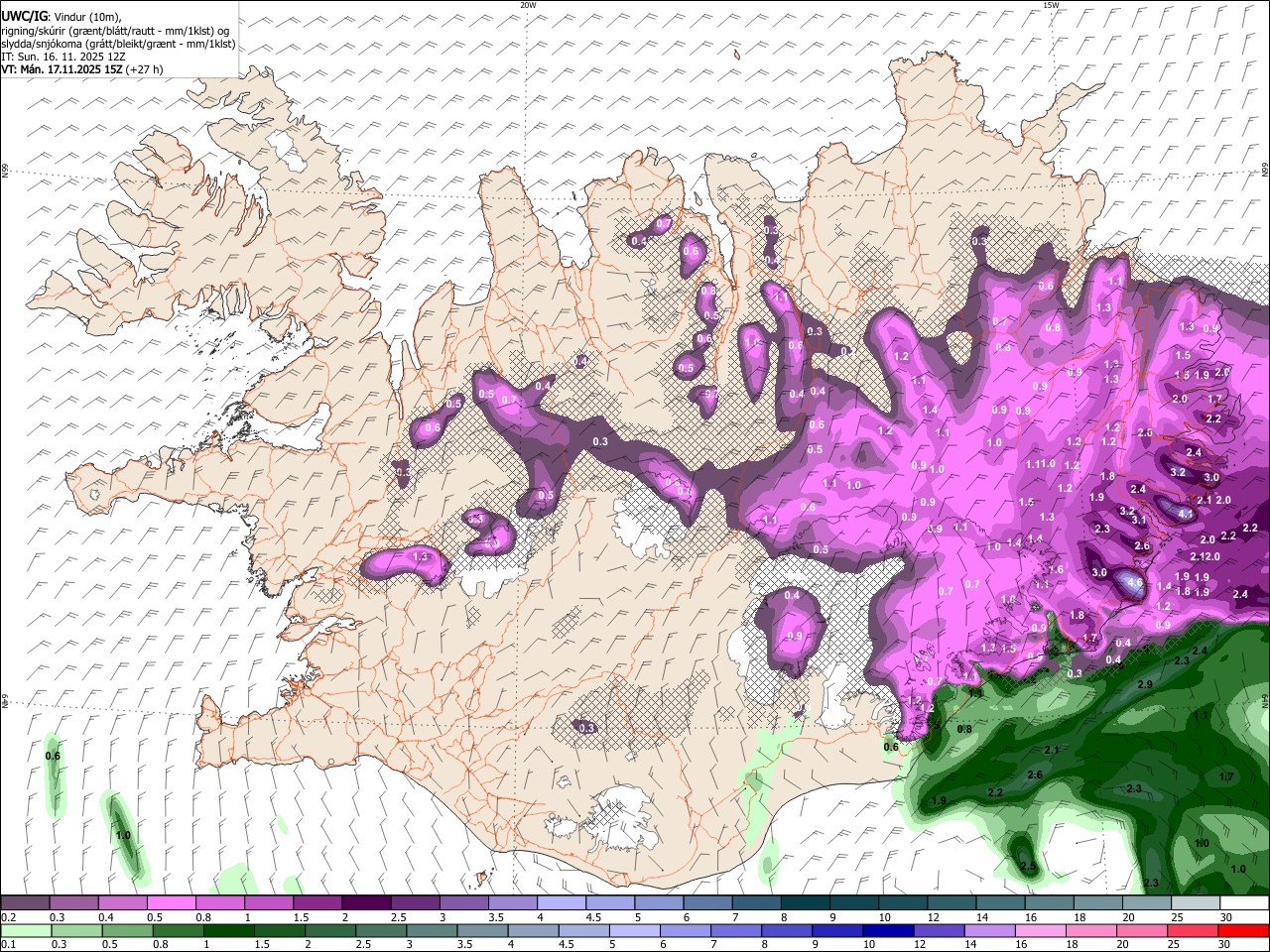This screenshot has width=1270, height=952.
Task: Click the '20W' longitude label at top
Action: [528, 5]
